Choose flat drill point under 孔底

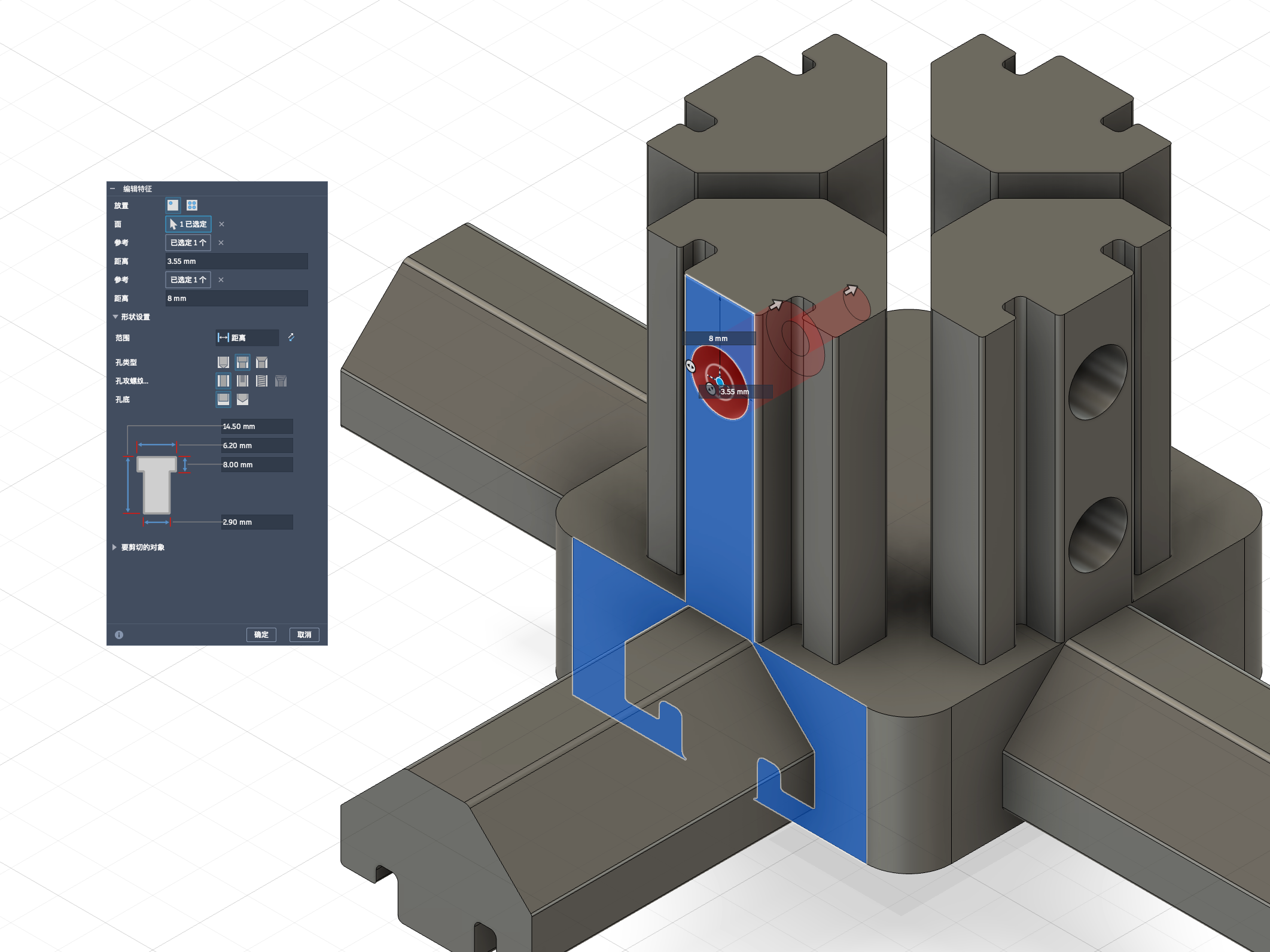223,400
